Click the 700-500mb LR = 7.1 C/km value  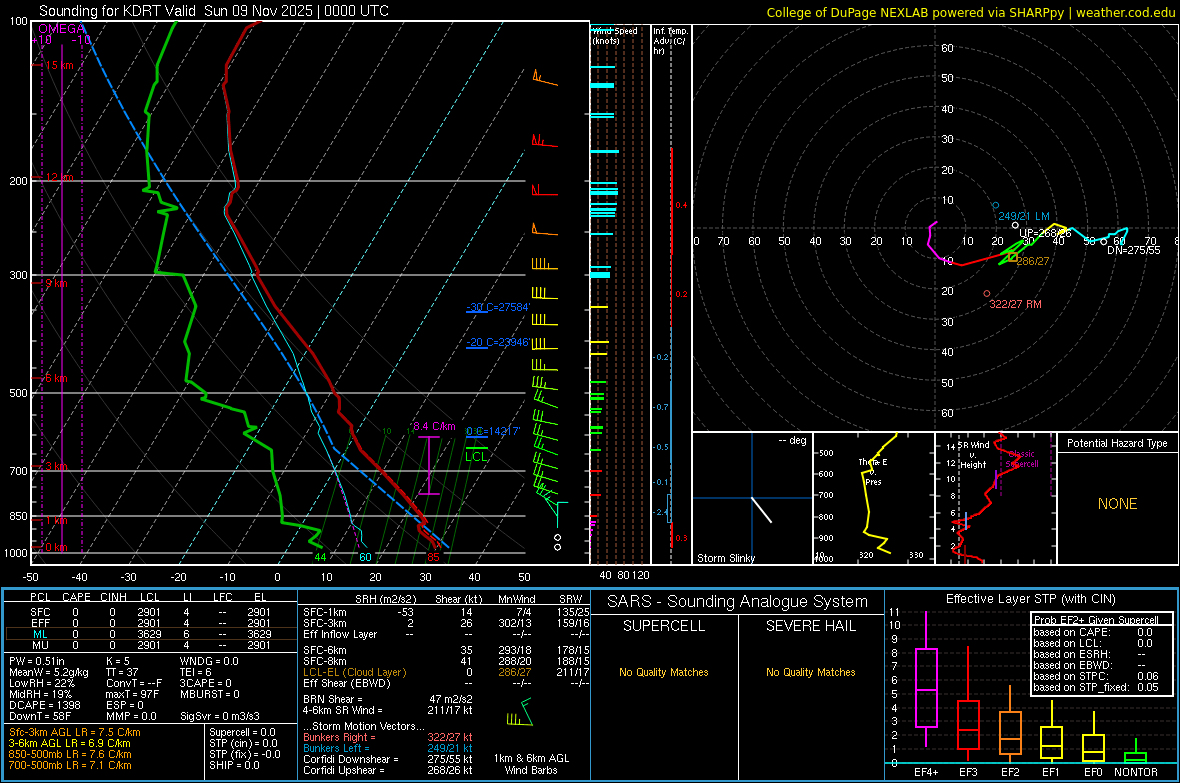coord(70,765)
